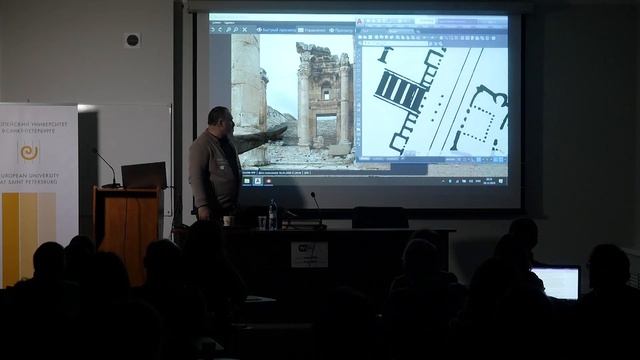
Task: Click the X icon in viewer toolbar
Action: [x=245, y=30]
